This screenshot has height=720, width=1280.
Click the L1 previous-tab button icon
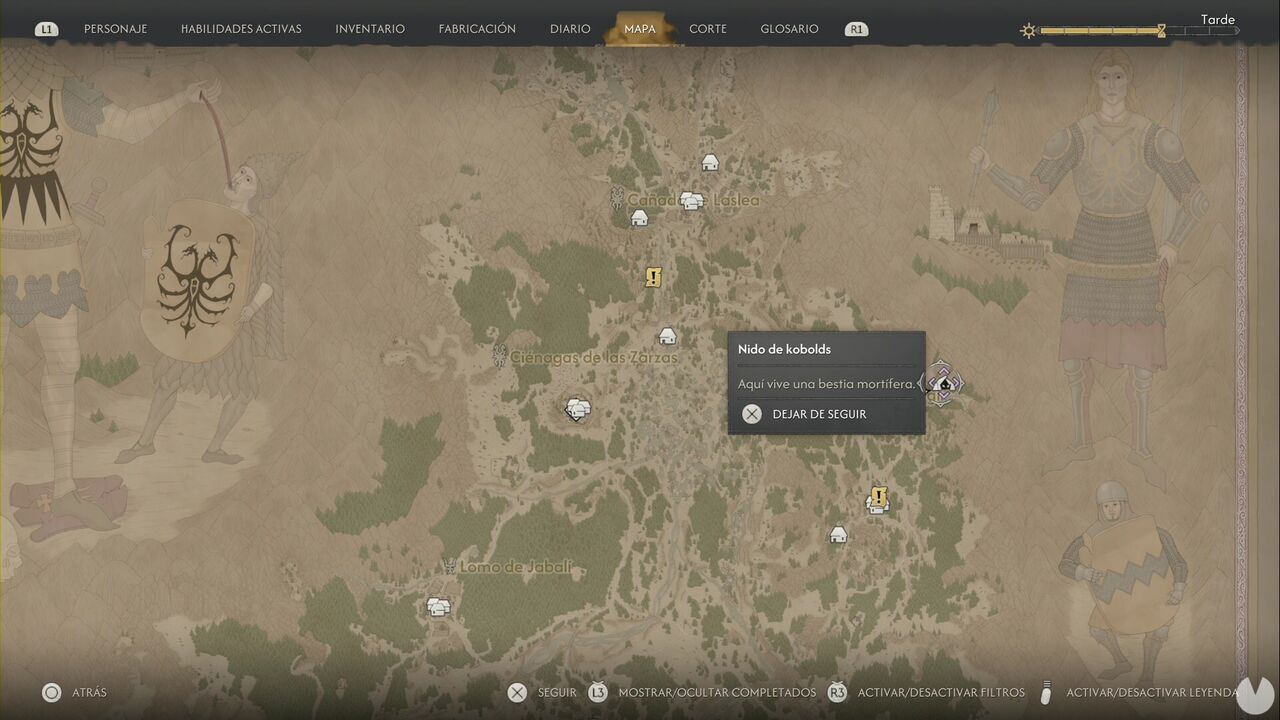pos(46,29)
